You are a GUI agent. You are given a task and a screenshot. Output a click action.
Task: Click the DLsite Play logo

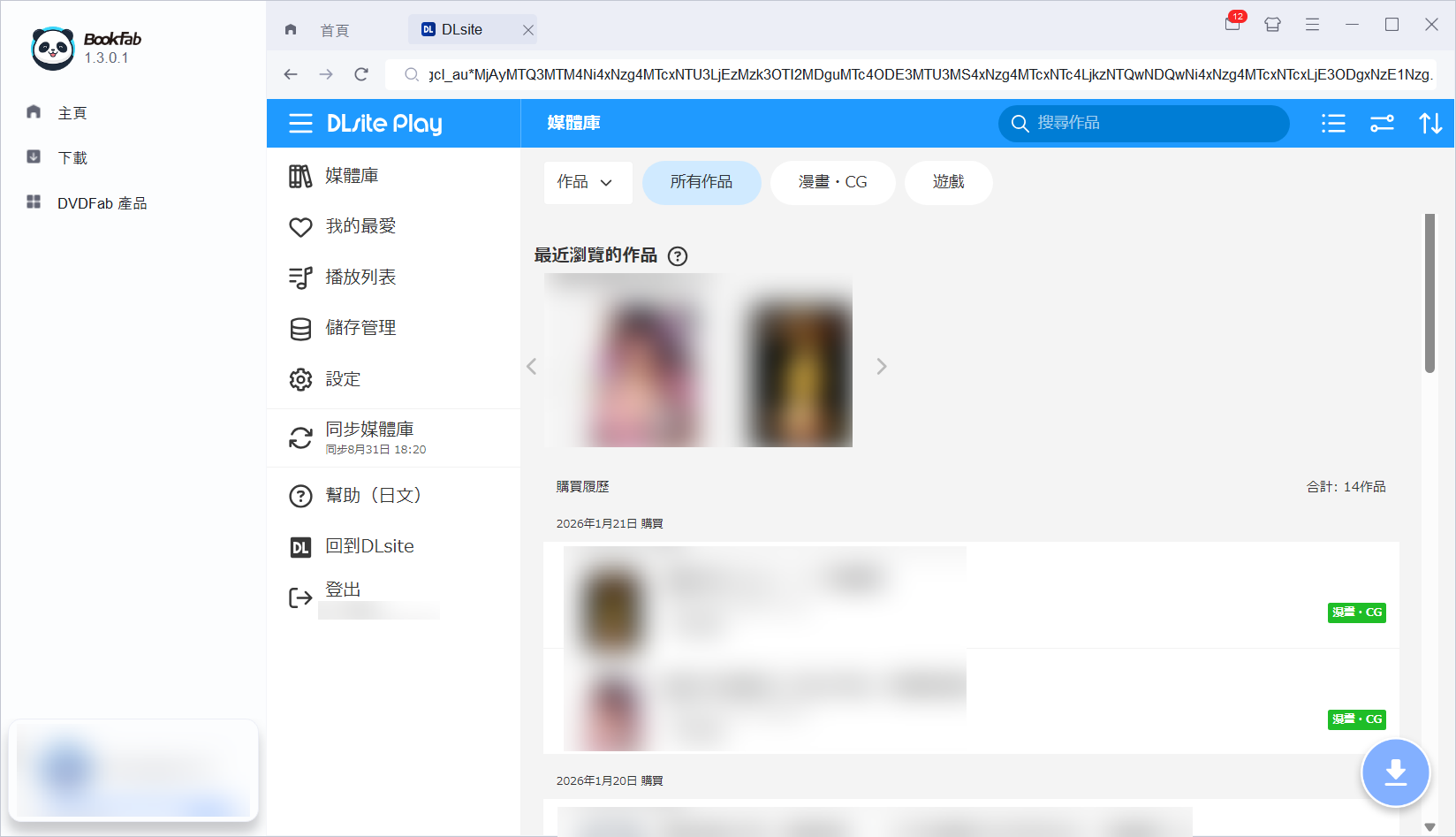pyautogui.click(x=384, y=124)
